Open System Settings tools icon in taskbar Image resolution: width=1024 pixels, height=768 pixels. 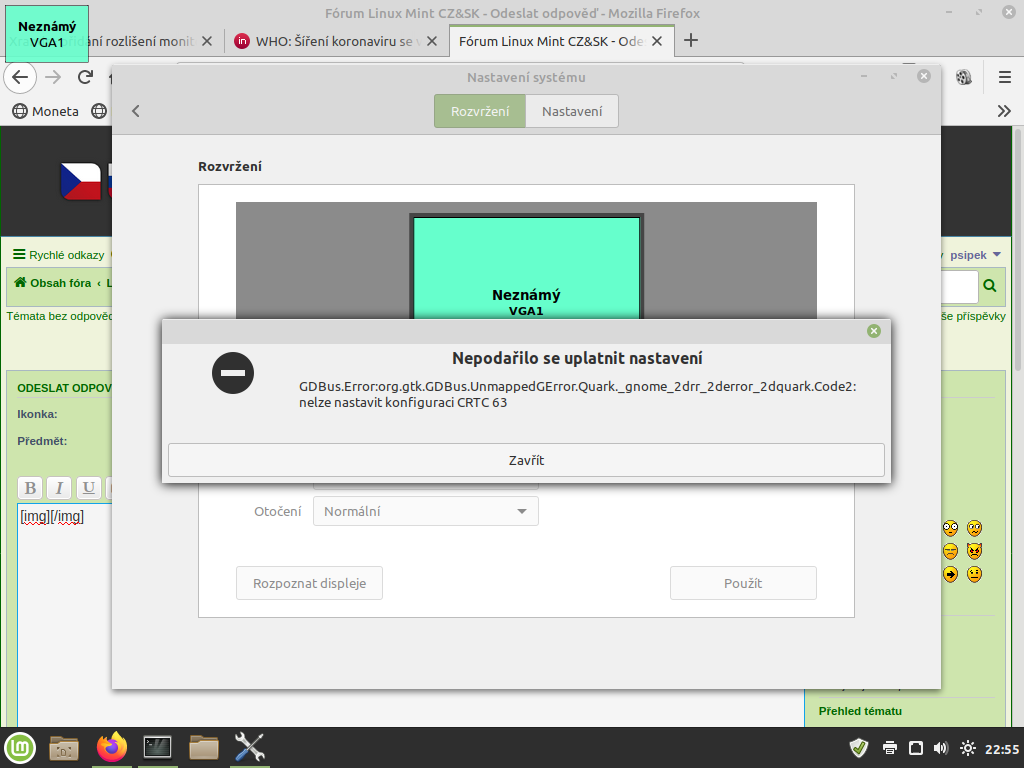[x=249, y=747]
